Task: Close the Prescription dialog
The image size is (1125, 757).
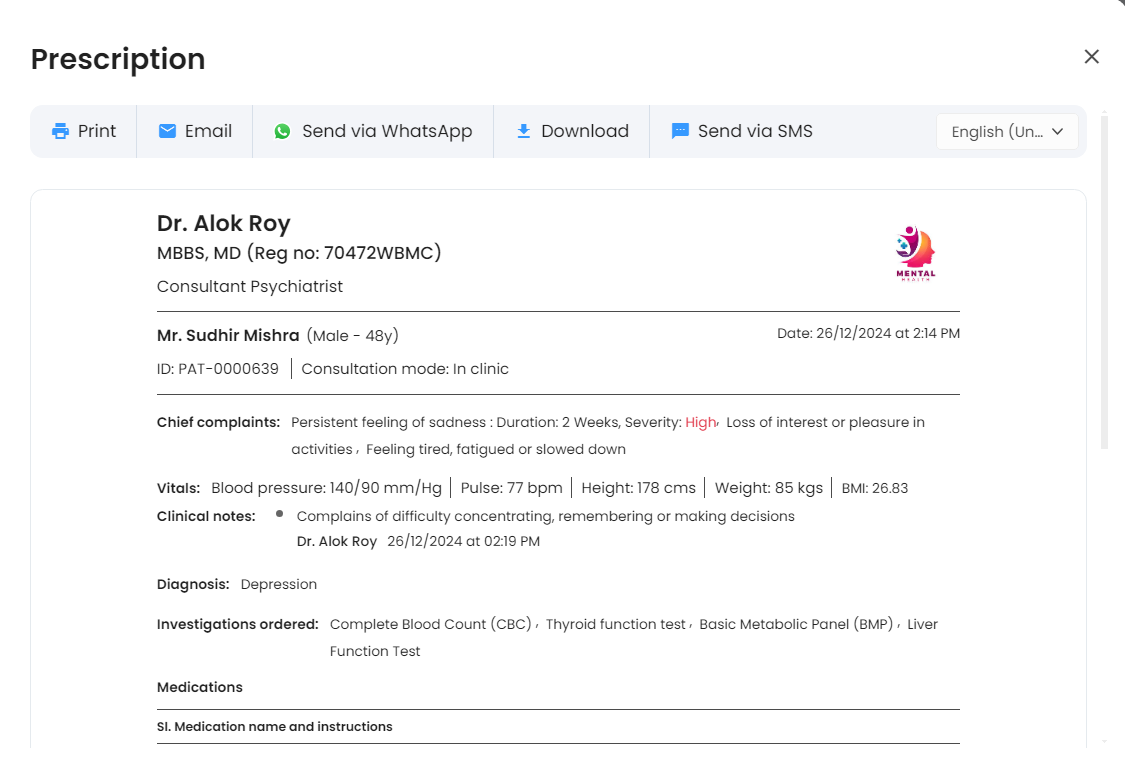Action: [x=1091, y=57]
